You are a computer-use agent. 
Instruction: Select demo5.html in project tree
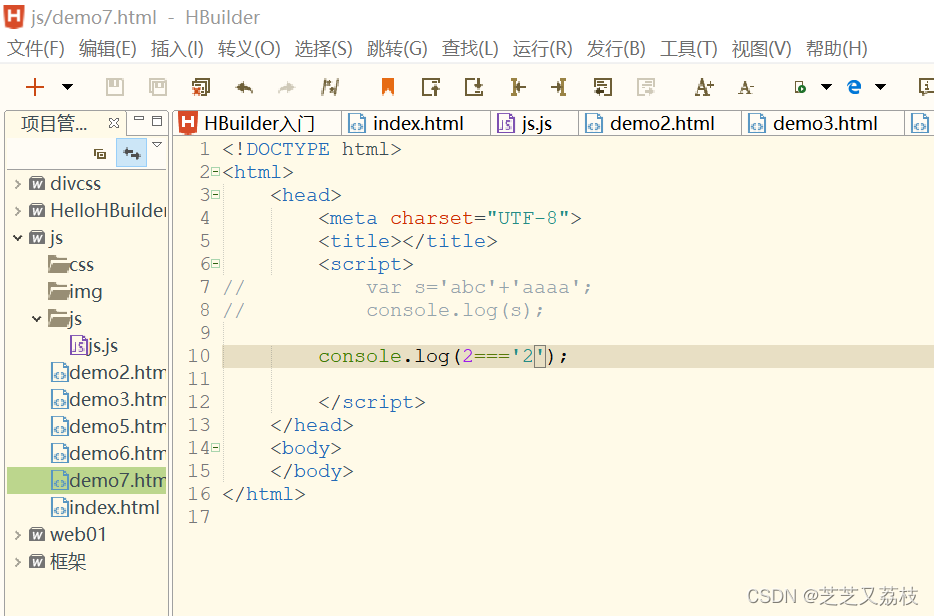[108, 427]
